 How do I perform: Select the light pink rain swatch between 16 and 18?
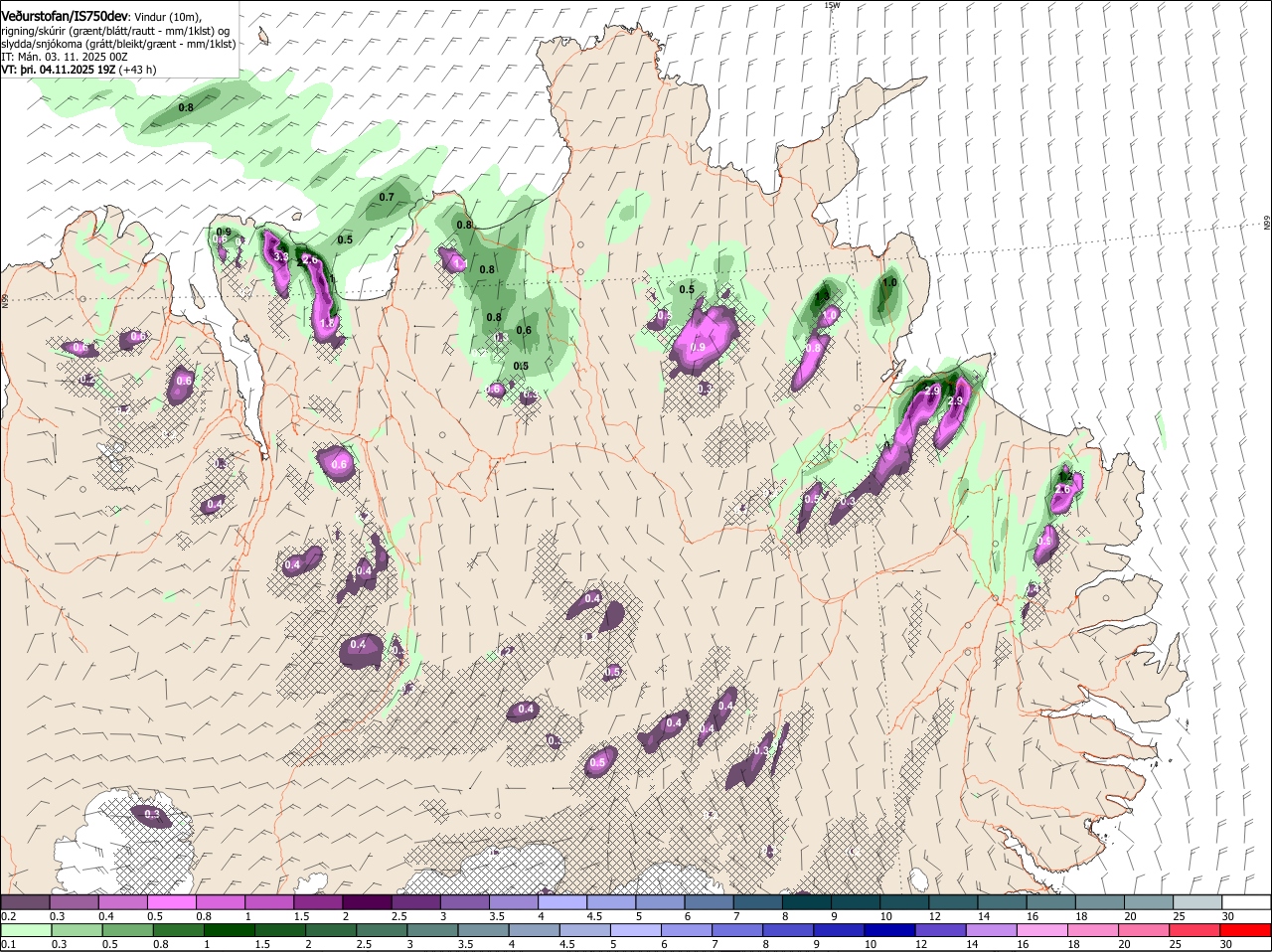[1044, 930]
